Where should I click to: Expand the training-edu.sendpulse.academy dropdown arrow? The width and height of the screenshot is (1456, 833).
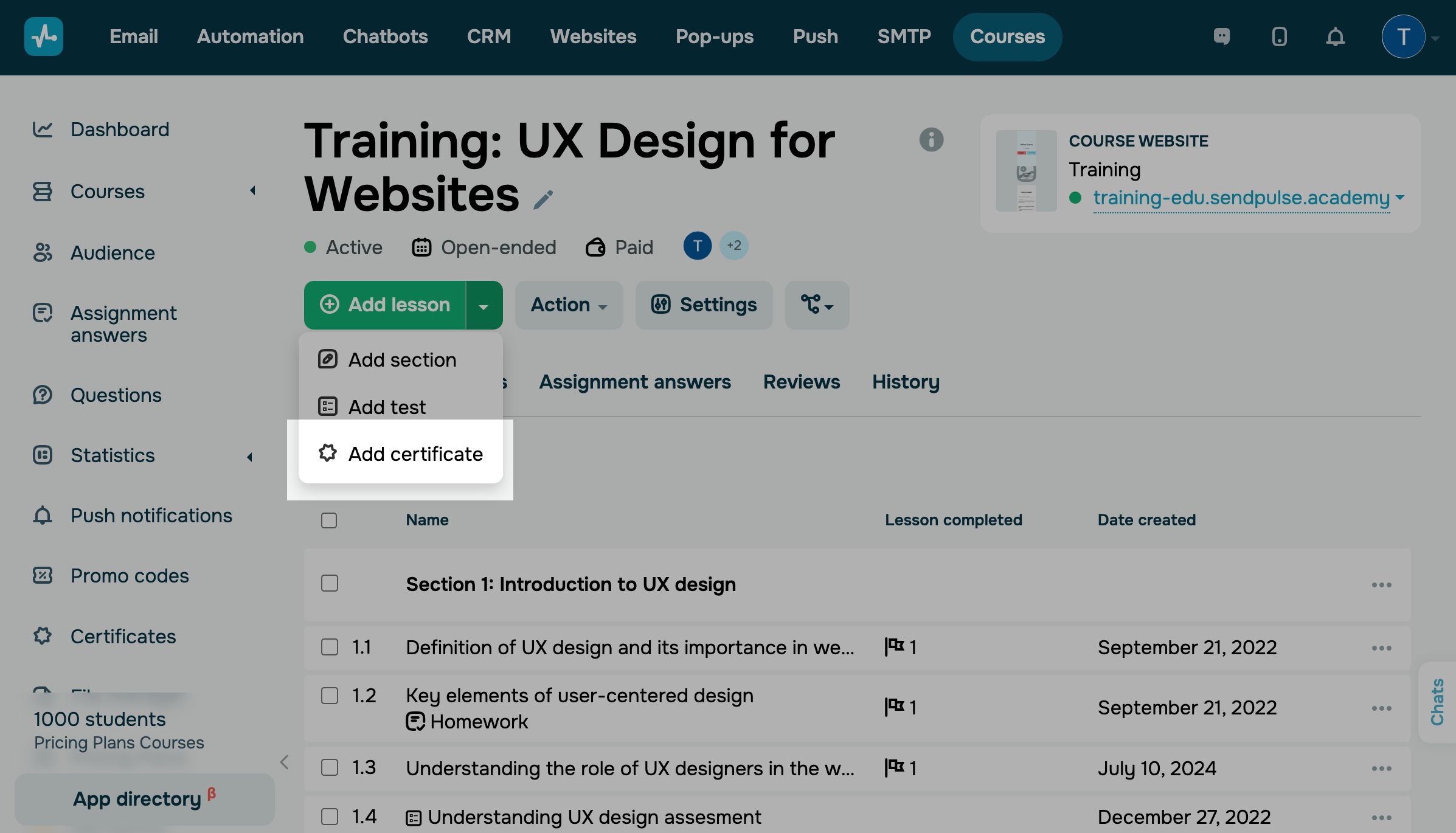[x=1400, y=198]
